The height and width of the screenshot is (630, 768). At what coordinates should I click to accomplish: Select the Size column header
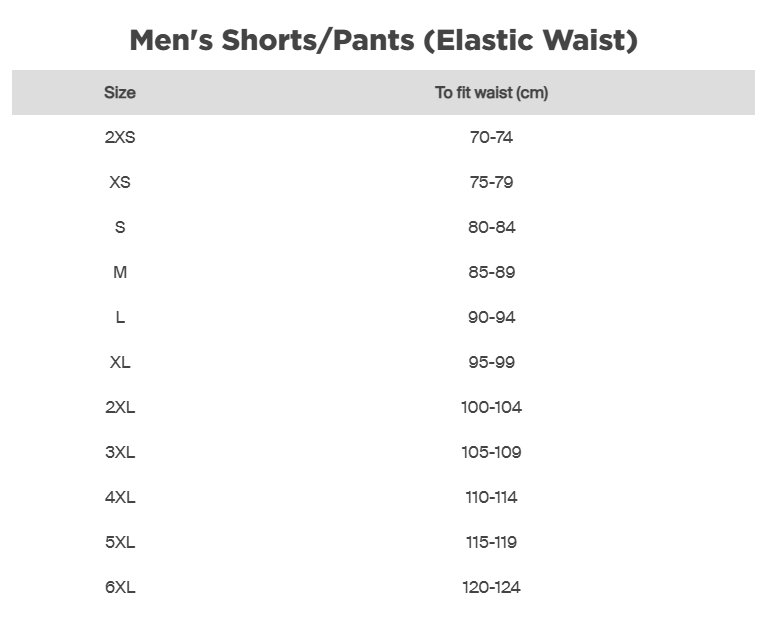[120, 93]
